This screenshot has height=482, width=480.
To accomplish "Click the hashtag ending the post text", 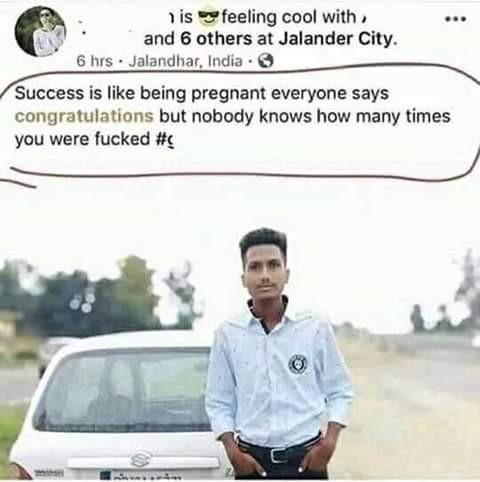I will [165, 139].
